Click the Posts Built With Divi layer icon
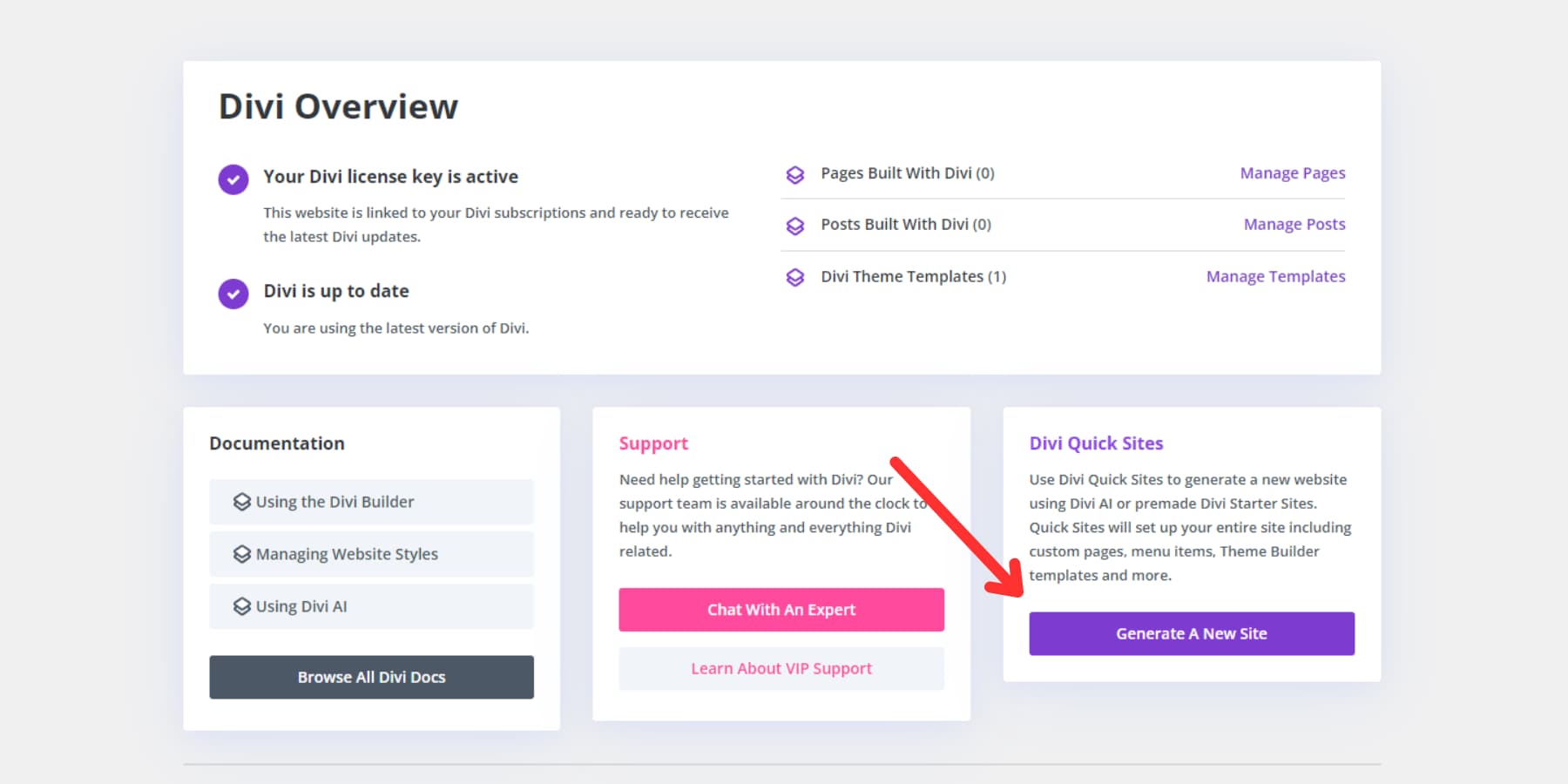The width and height of the screenshot is (1568, 784). [795, 226]
